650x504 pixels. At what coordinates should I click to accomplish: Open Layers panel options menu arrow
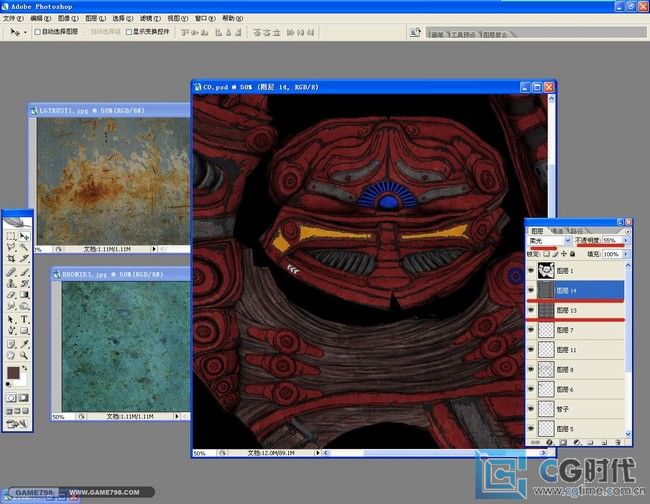[628, 231]
